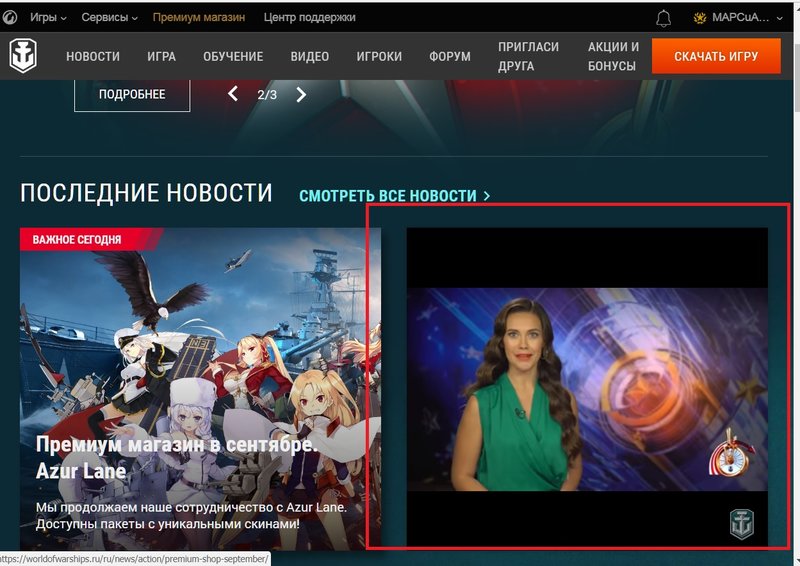Click the Wargaming logo icon in top bar
Viewport: 800px width, 566px height.
9,17
